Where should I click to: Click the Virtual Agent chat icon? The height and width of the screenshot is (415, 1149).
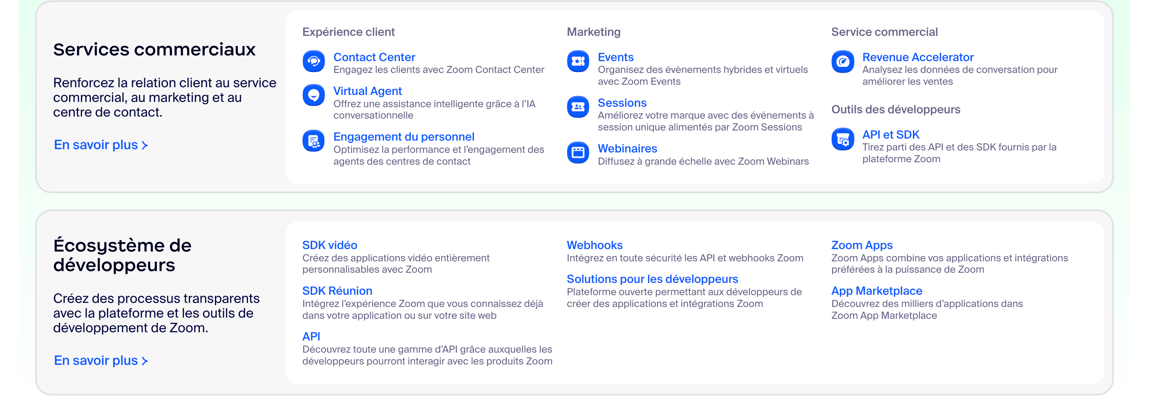(x=314, y=95)
